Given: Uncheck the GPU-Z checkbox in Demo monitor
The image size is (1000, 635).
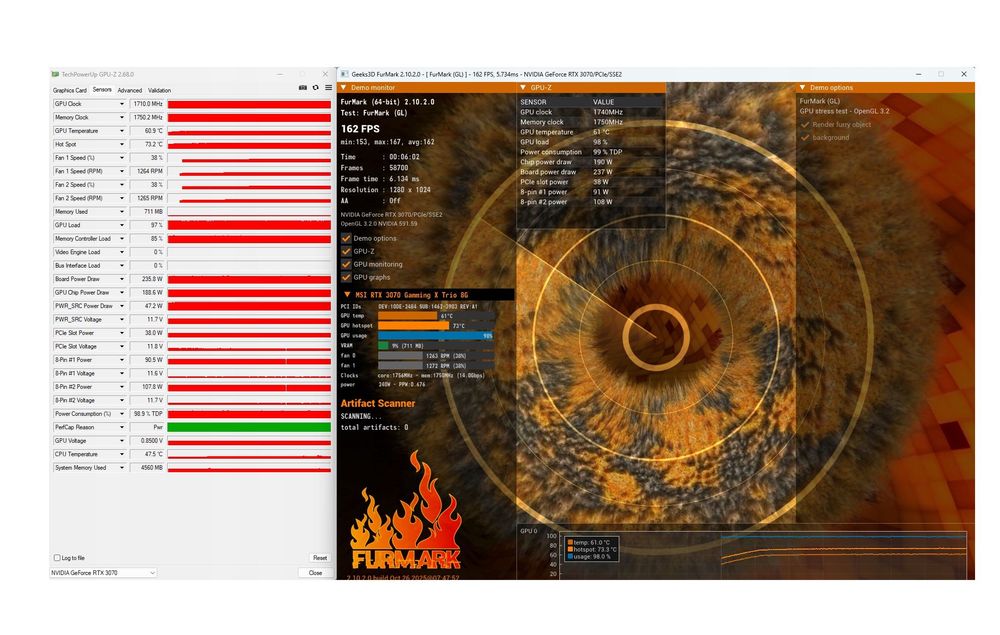Looking at the screenshot, I should [346, 251].
